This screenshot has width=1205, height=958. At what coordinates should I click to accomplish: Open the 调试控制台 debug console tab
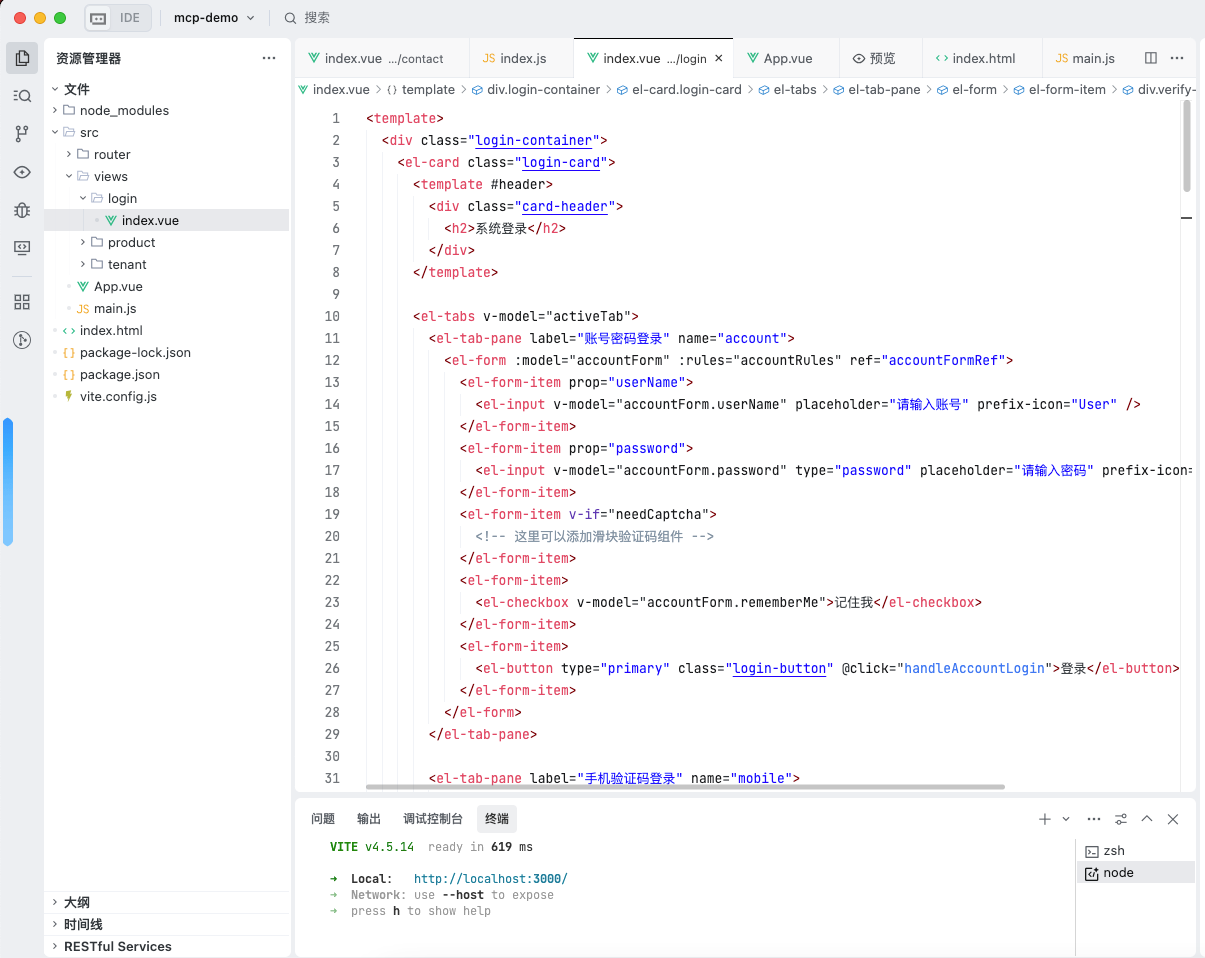(x=433, y=819)
